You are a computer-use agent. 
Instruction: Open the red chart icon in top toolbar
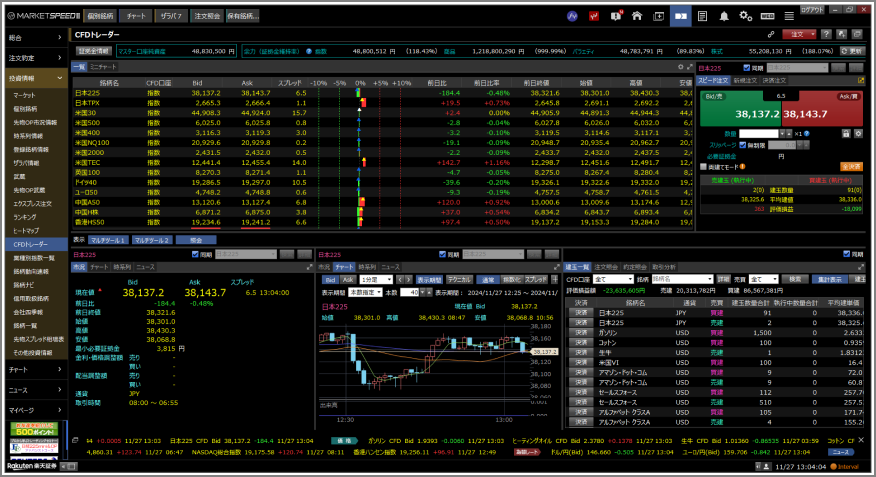[594, 16]
